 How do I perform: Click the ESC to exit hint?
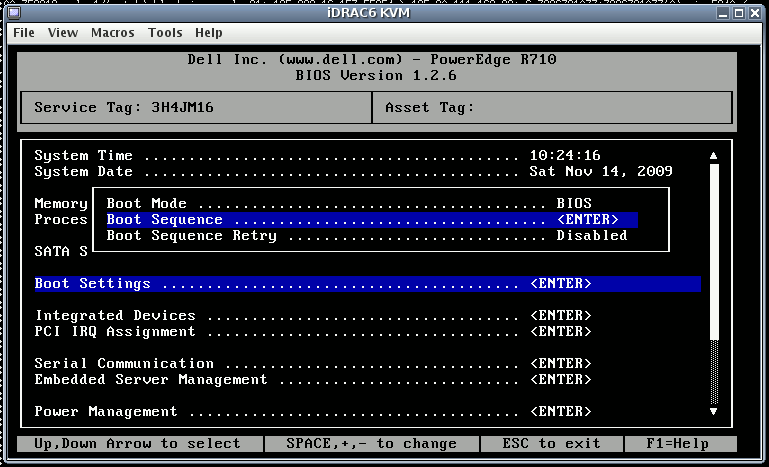pos(551,444)
